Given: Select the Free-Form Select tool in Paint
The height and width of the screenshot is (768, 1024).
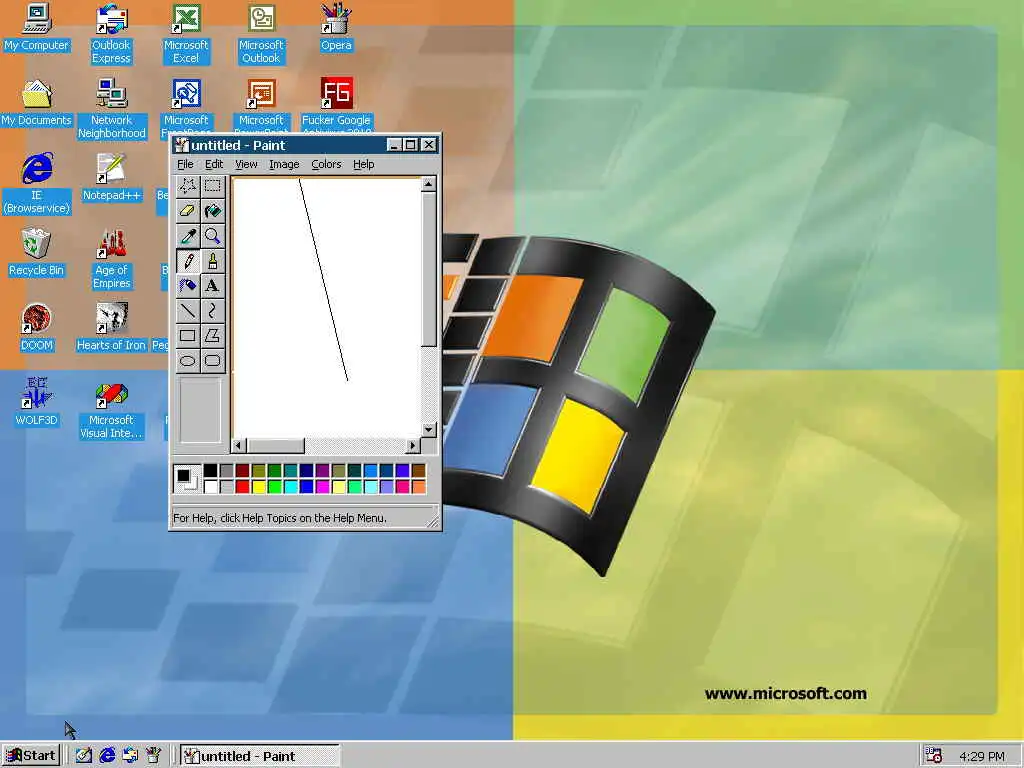Looking at the screenshot, I should 187,186.
